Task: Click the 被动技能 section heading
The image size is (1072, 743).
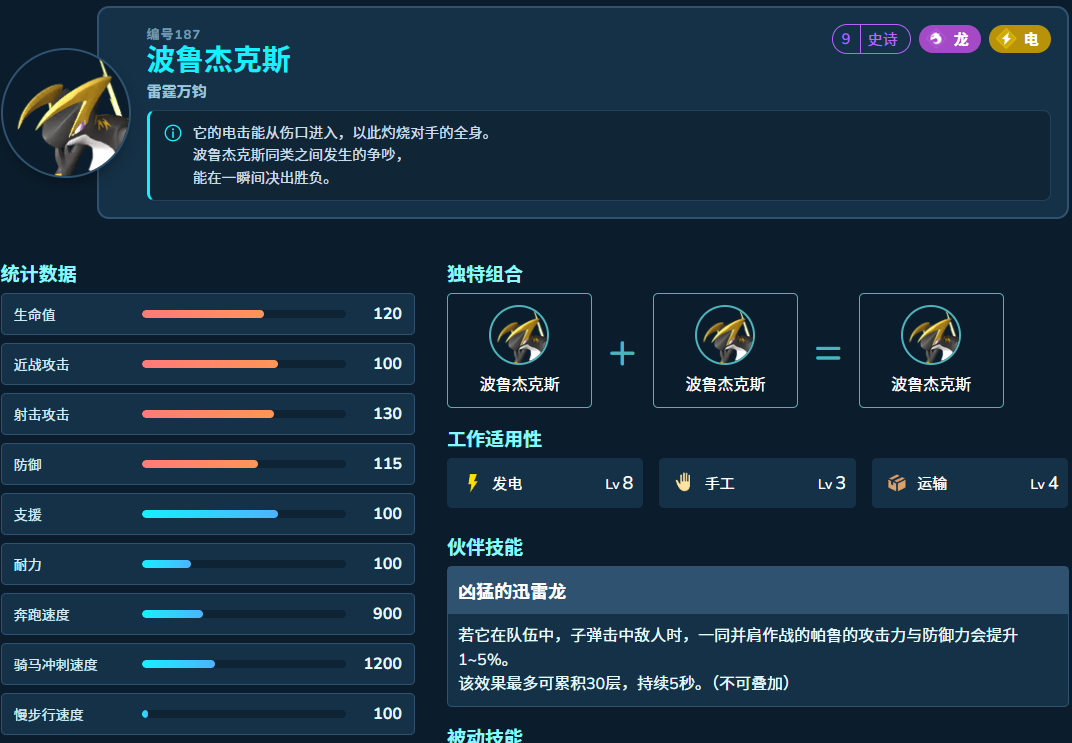Action: click(485, 735)
